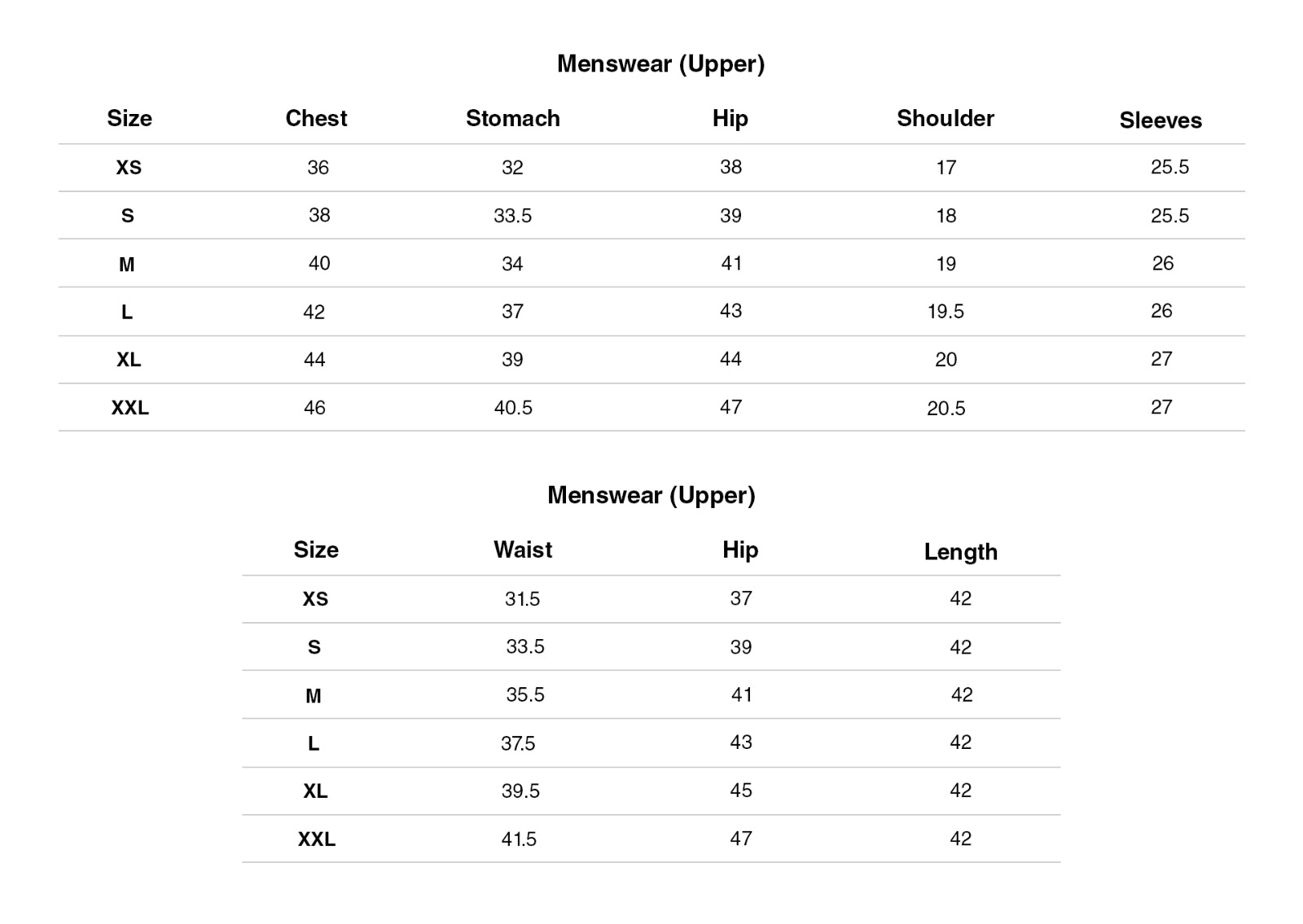
Task: Click the shoulder value 19.5 for size L
Action: coord(945,312)
